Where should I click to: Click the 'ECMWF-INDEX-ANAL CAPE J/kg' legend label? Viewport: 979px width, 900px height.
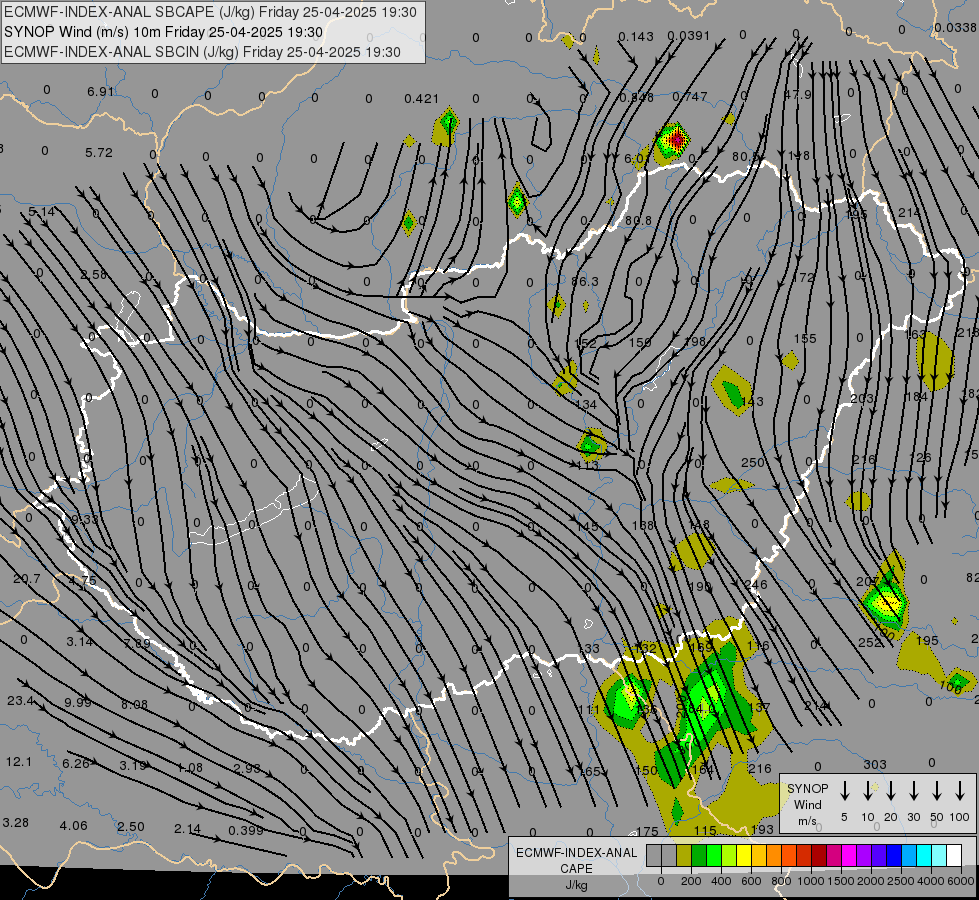click(x=576, y=868)
